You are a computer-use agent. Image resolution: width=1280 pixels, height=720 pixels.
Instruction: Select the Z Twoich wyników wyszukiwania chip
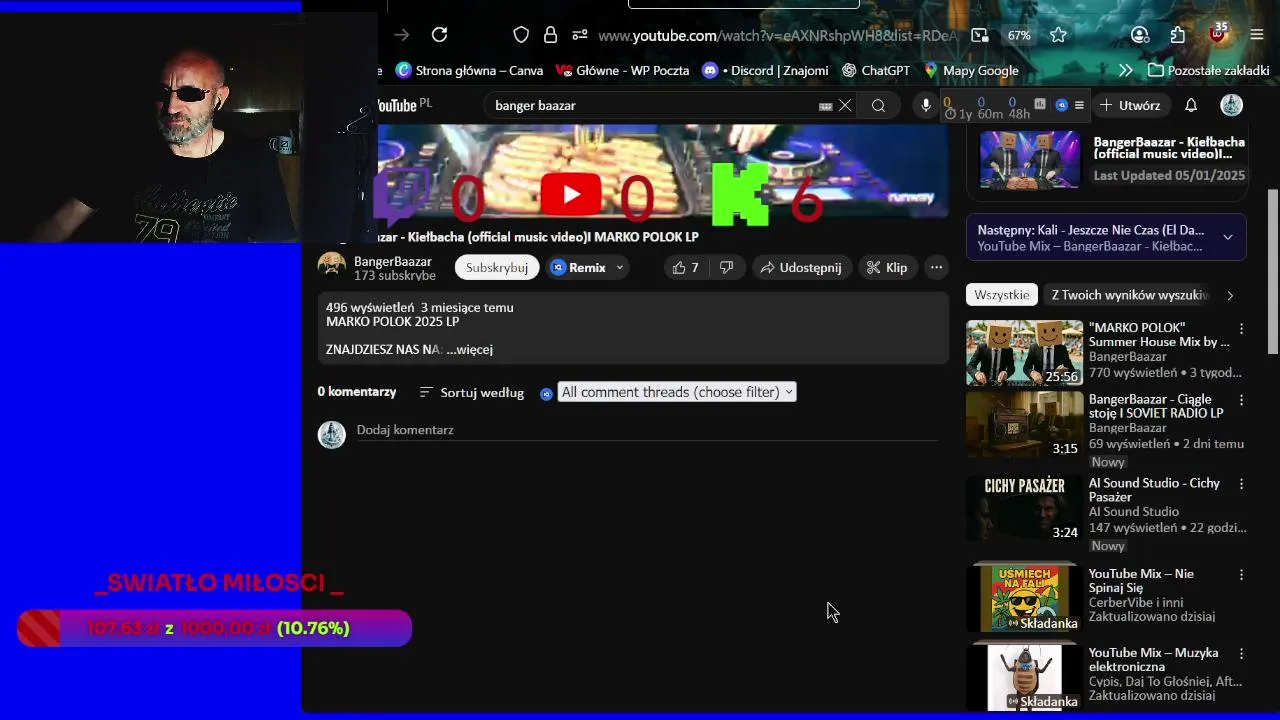pyautogui.click(x=1129, y=295)
